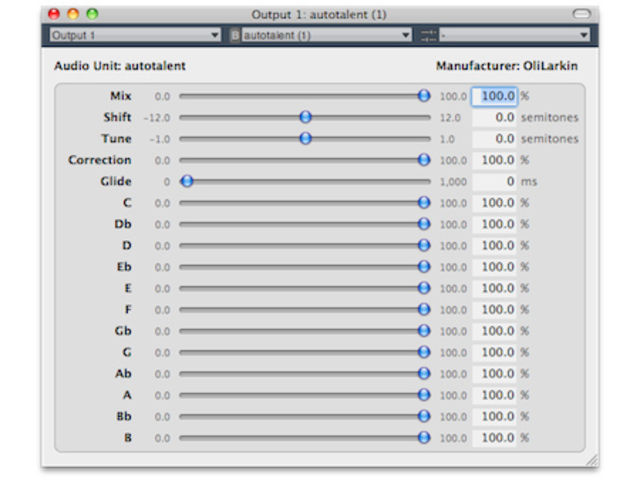
Task: Zoom the window with green button
Action: [92, 14]
